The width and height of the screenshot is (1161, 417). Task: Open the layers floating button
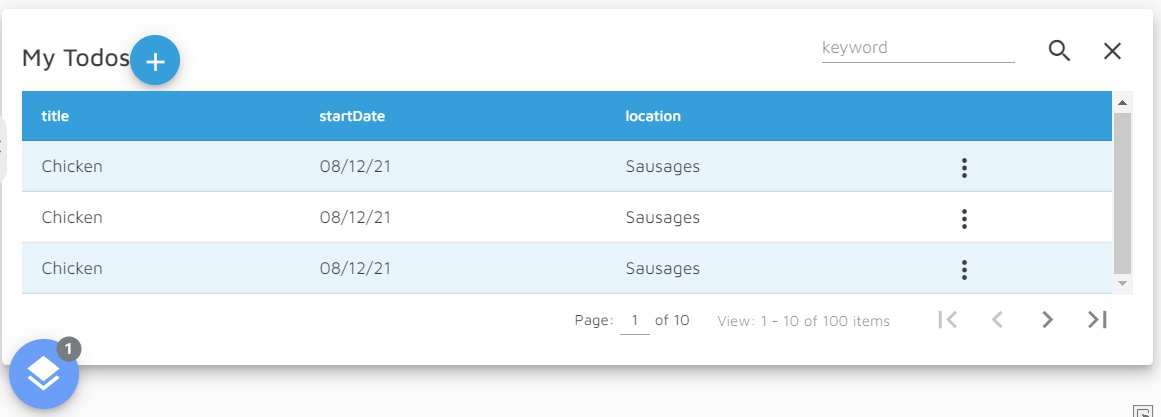pyautogui.click(x=44, y=373)
